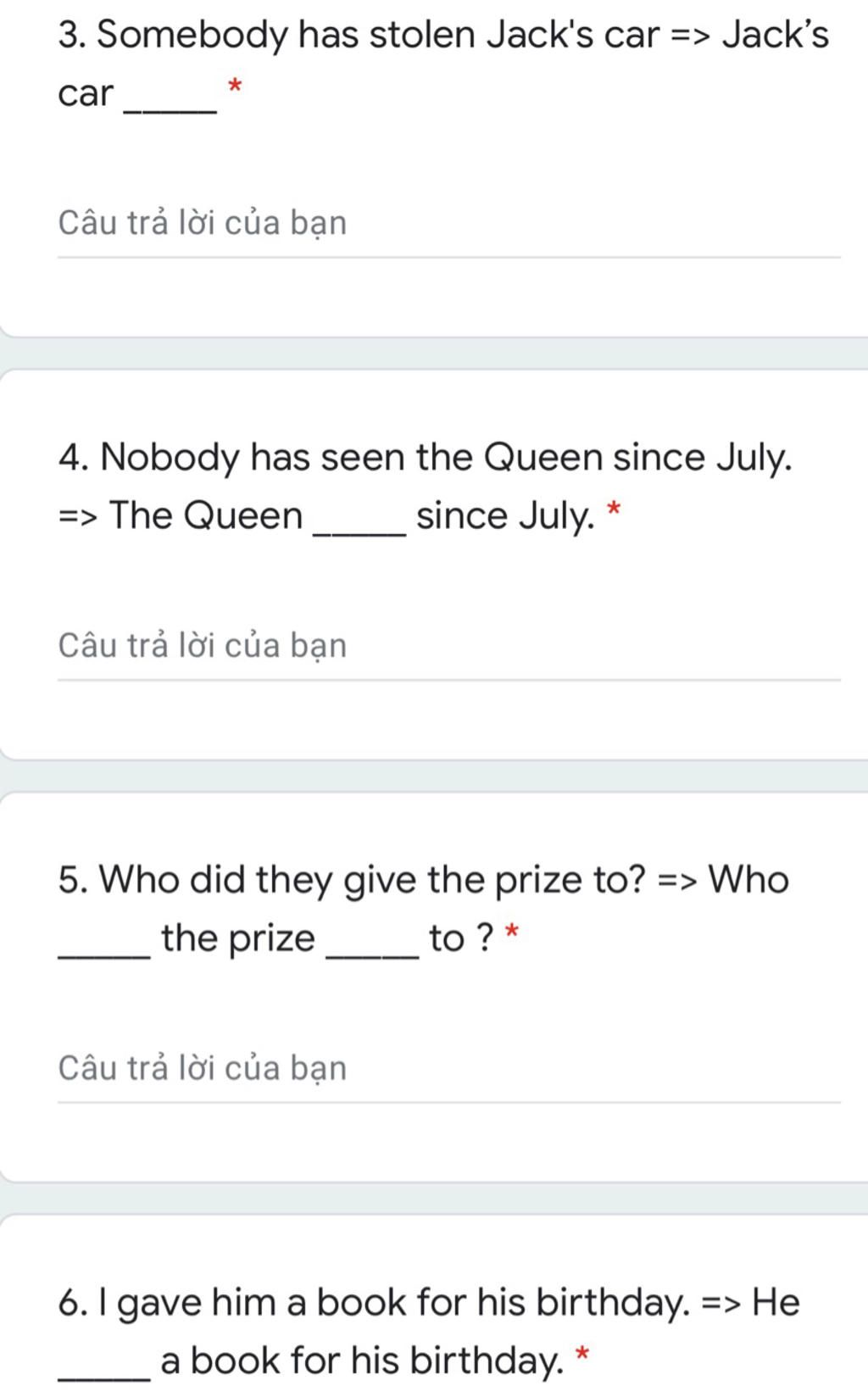Select the 'Somebody has stolen Jack's car' text

pos(379,35)
